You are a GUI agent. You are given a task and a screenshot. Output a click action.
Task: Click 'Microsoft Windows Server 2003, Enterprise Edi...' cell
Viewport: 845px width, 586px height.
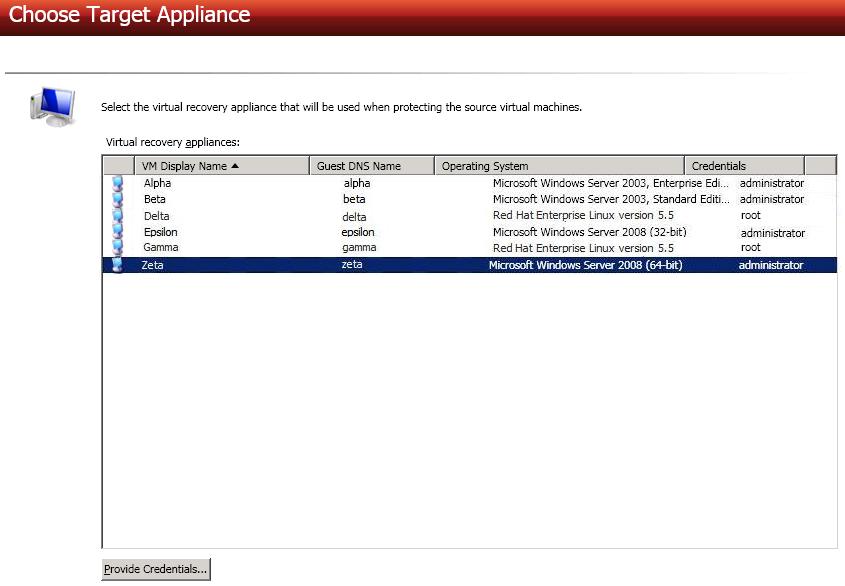(x=611, y=183)
